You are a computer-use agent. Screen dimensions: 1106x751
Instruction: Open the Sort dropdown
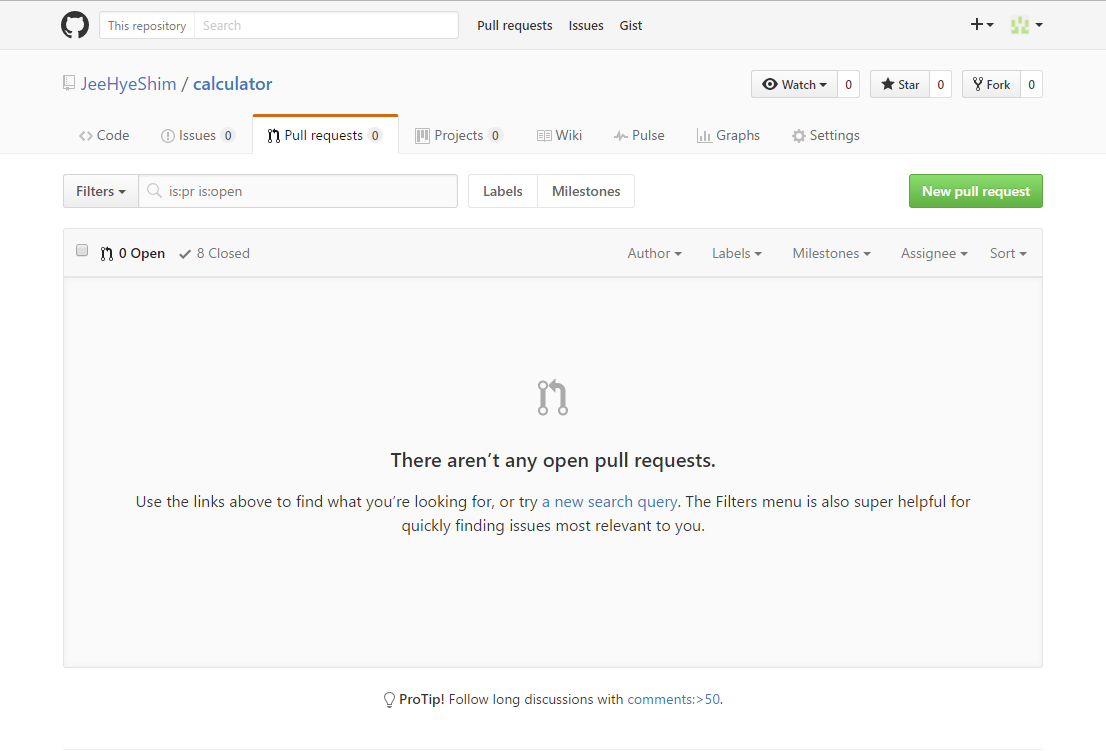tap(1008, 253)
